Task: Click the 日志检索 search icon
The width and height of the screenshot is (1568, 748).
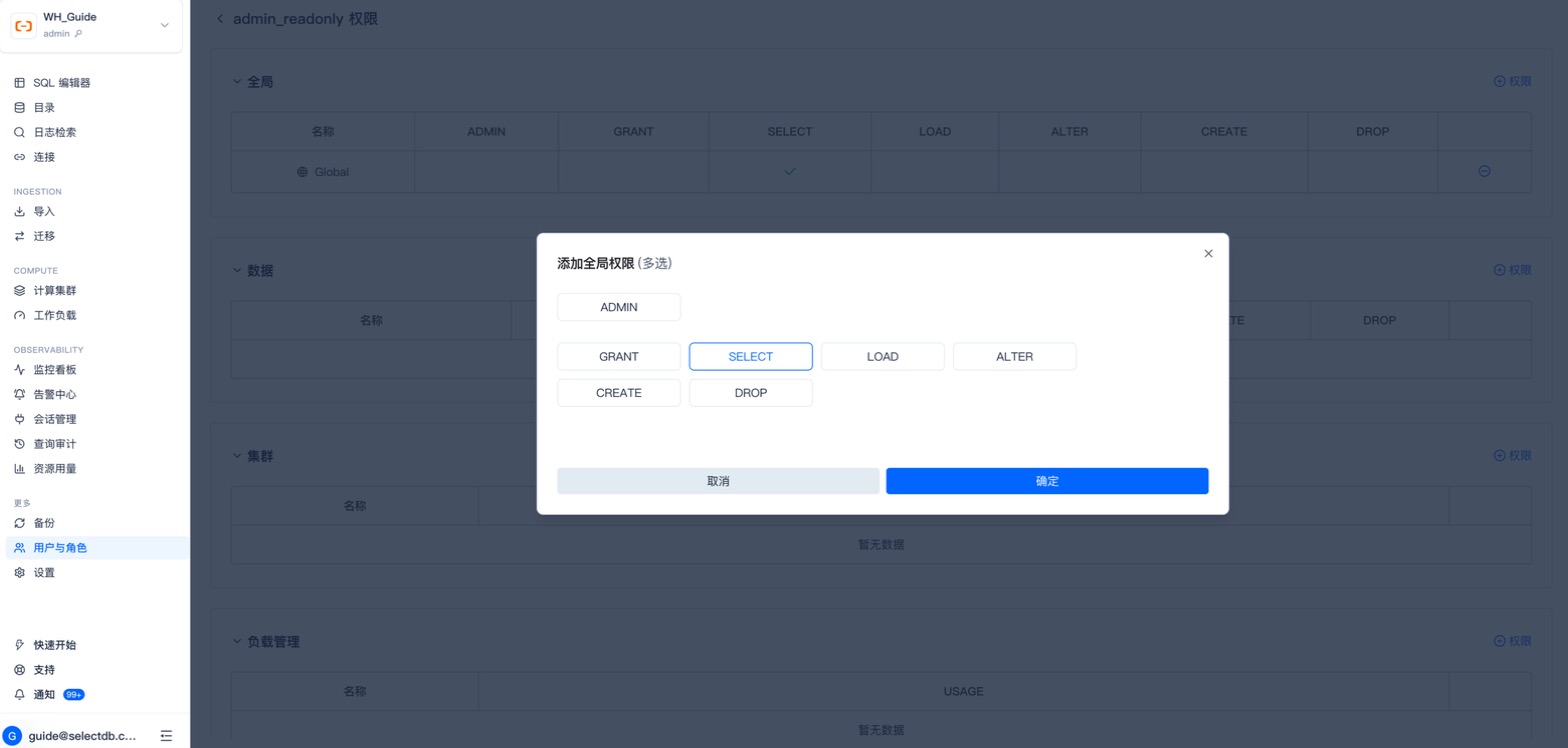Action: coord(19,132)
